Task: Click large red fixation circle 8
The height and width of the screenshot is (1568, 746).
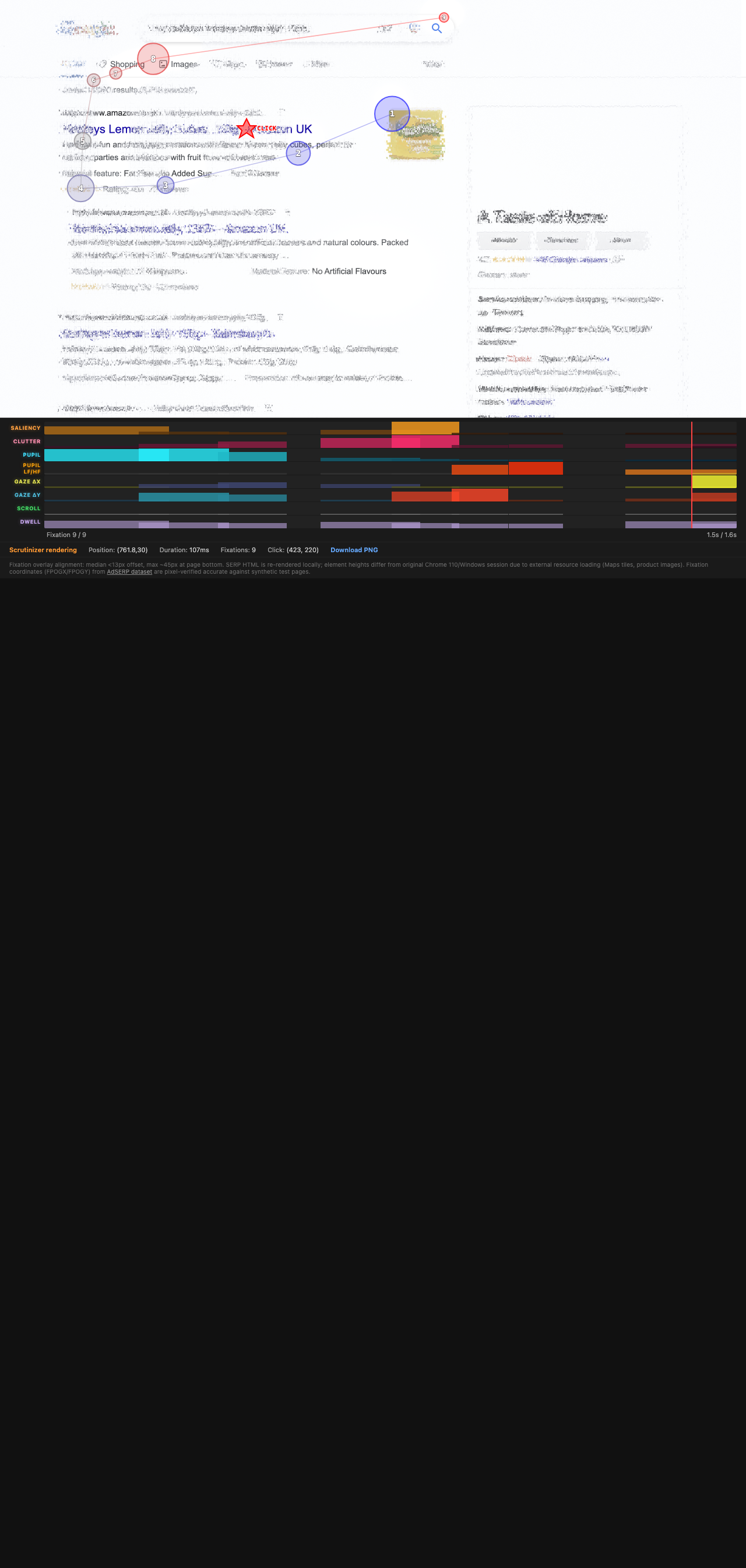Action: click(x=153, y=59)
